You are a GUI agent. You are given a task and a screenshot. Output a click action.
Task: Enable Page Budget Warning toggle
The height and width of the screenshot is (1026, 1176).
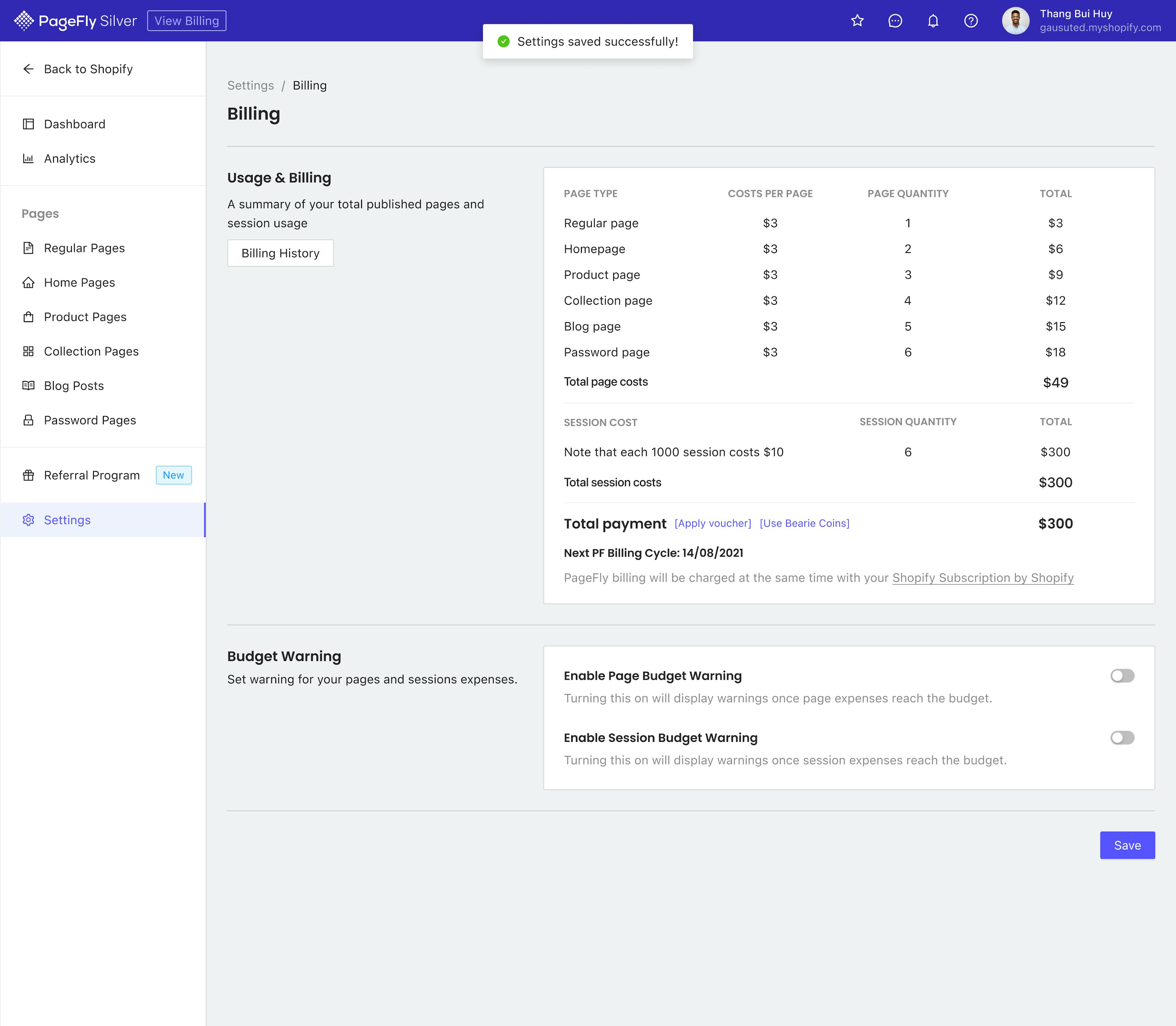[x=1121, y=676]
